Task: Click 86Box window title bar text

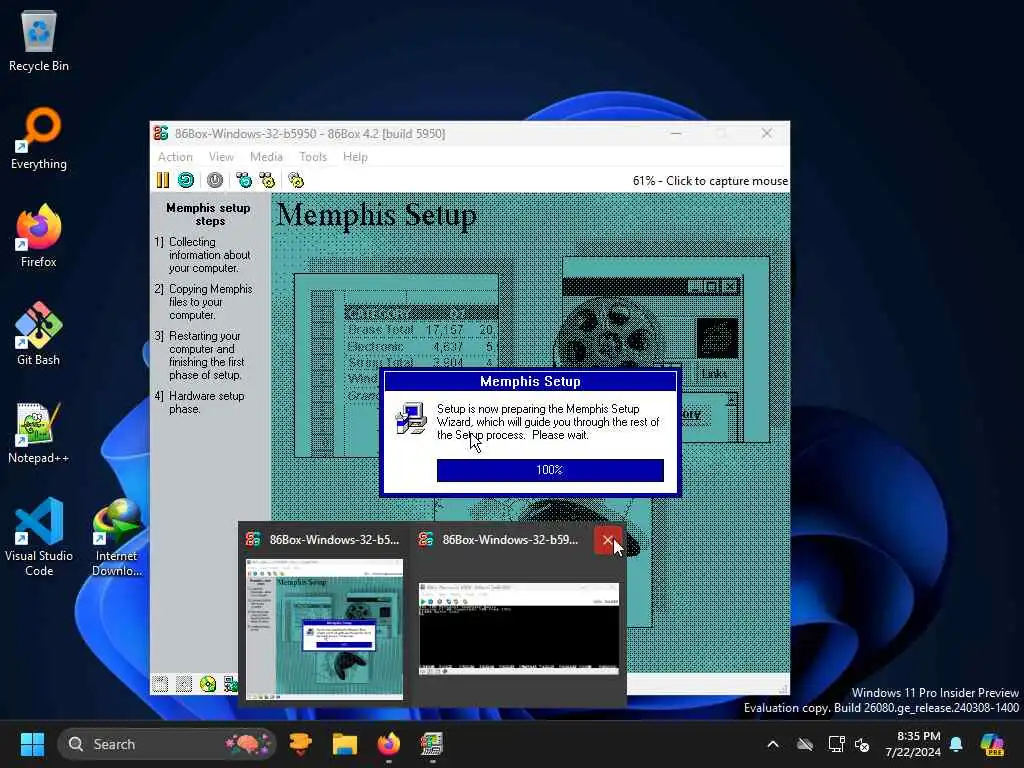Action: click(310, 133)
